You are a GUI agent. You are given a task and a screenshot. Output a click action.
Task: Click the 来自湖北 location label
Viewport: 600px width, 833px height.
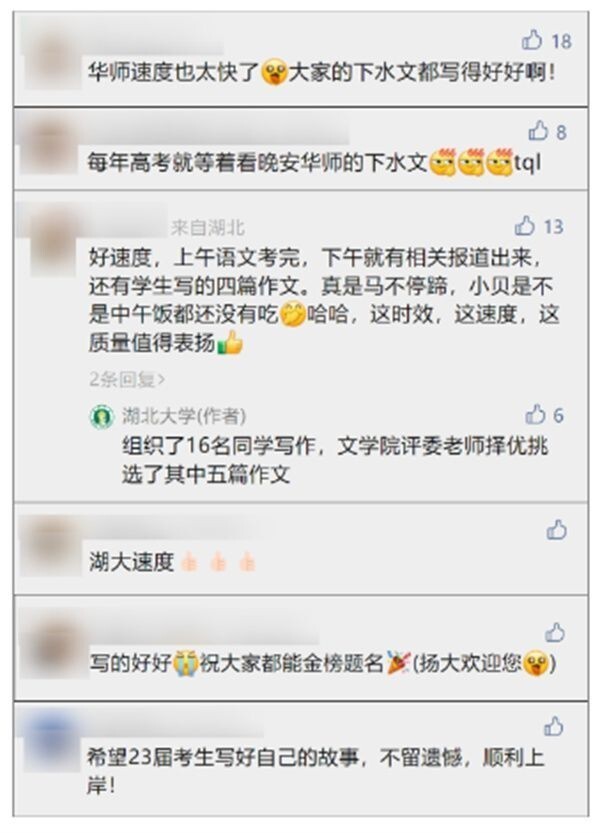(x=208, y=228)
